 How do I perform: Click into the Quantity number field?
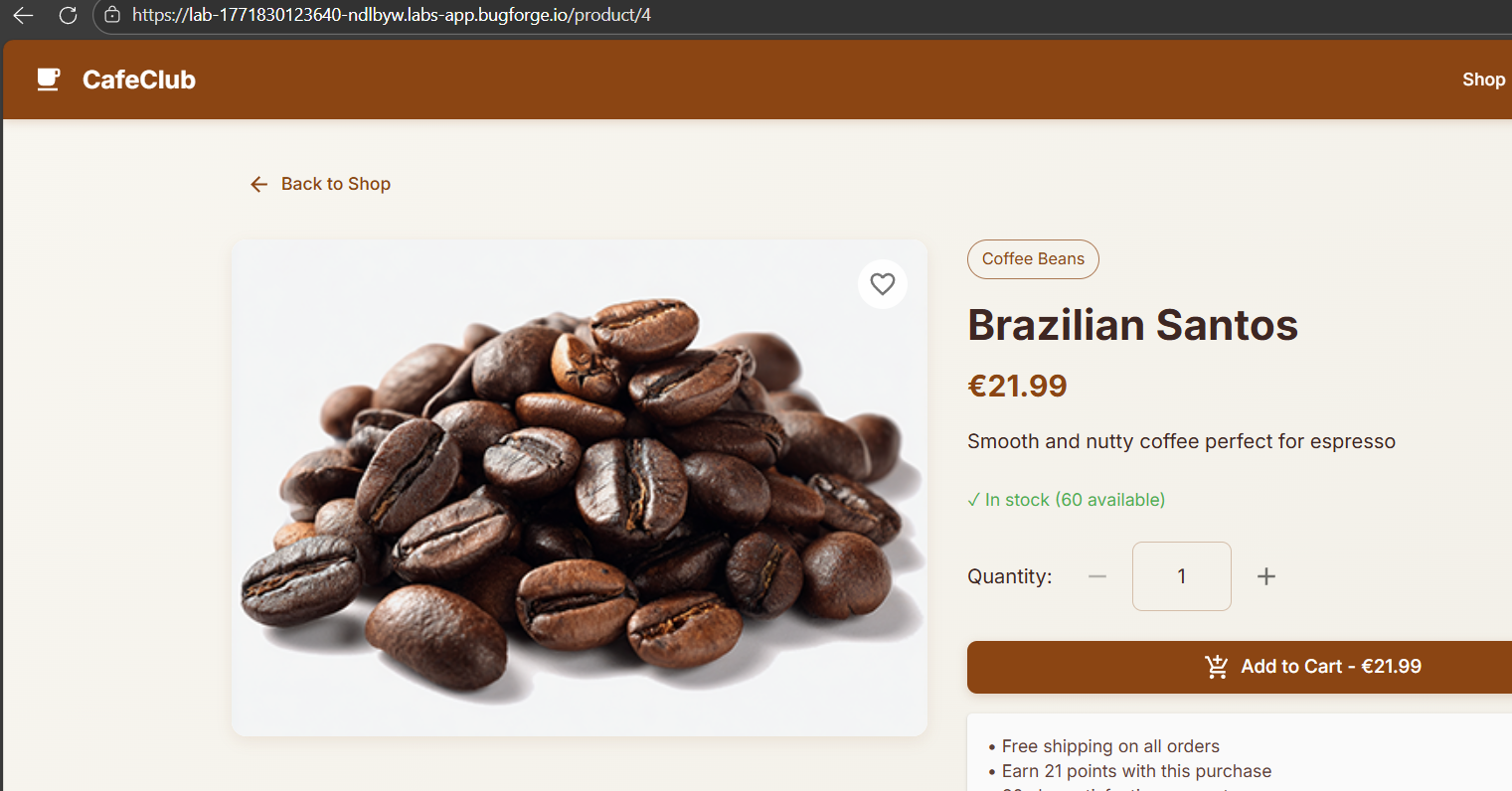(1182, 576)
